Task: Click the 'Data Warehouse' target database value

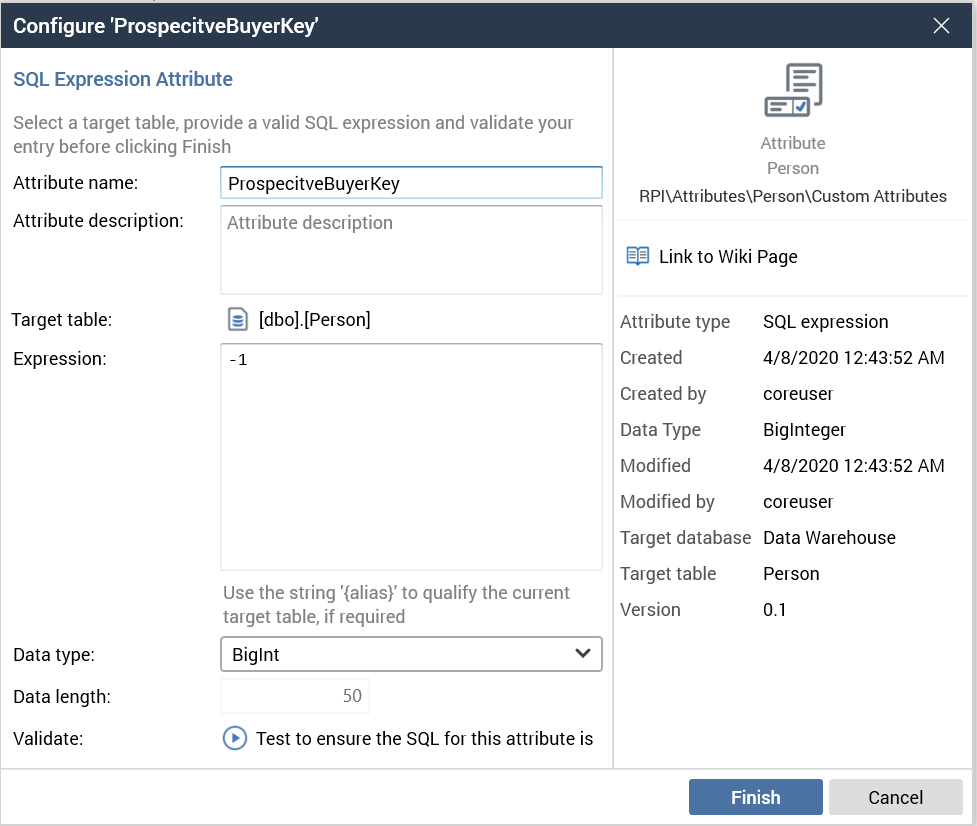Action: [x=829, y=538]
